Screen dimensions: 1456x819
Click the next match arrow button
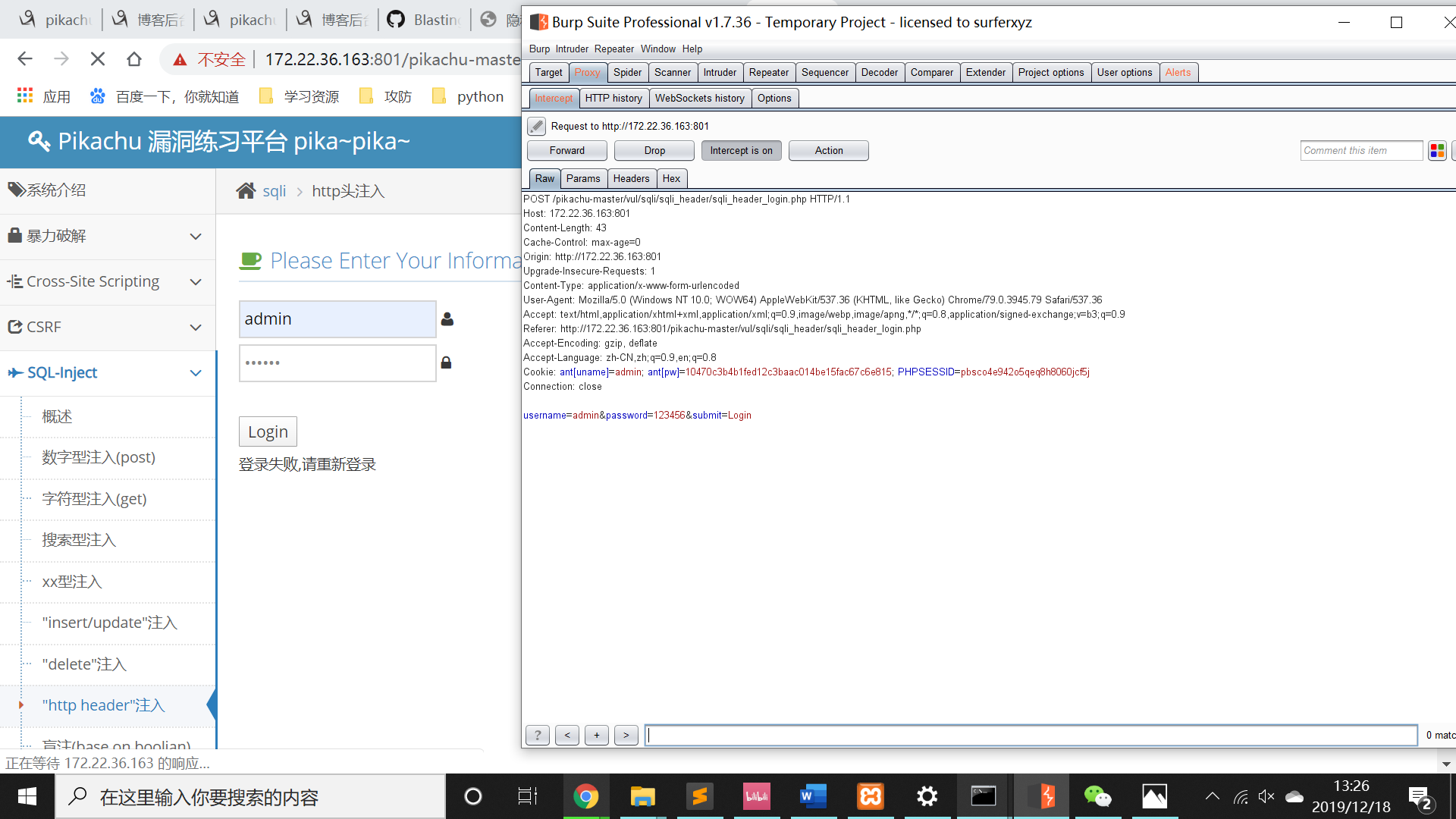626,735
